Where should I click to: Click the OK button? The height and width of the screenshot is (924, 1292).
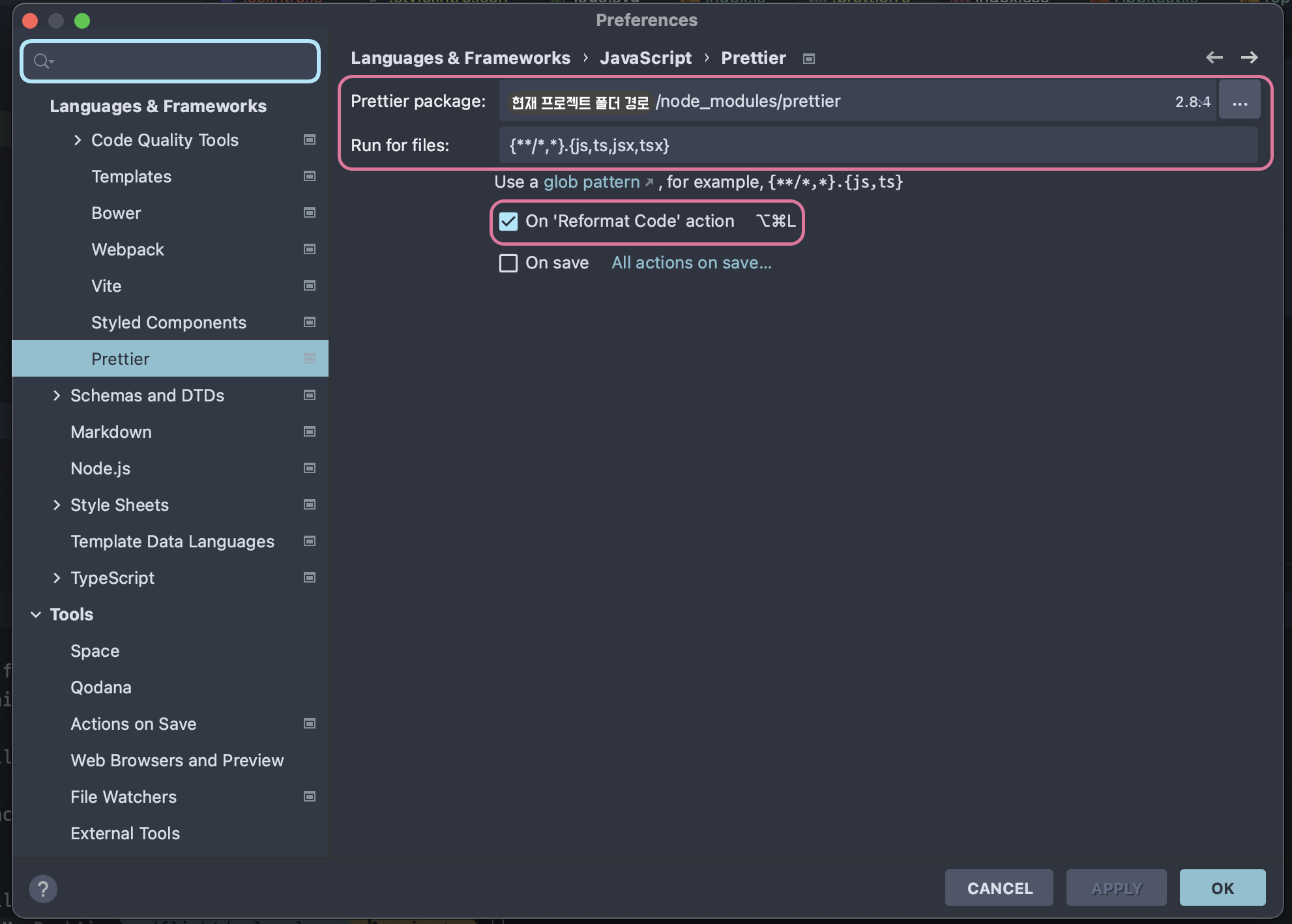pos(1222,888)
